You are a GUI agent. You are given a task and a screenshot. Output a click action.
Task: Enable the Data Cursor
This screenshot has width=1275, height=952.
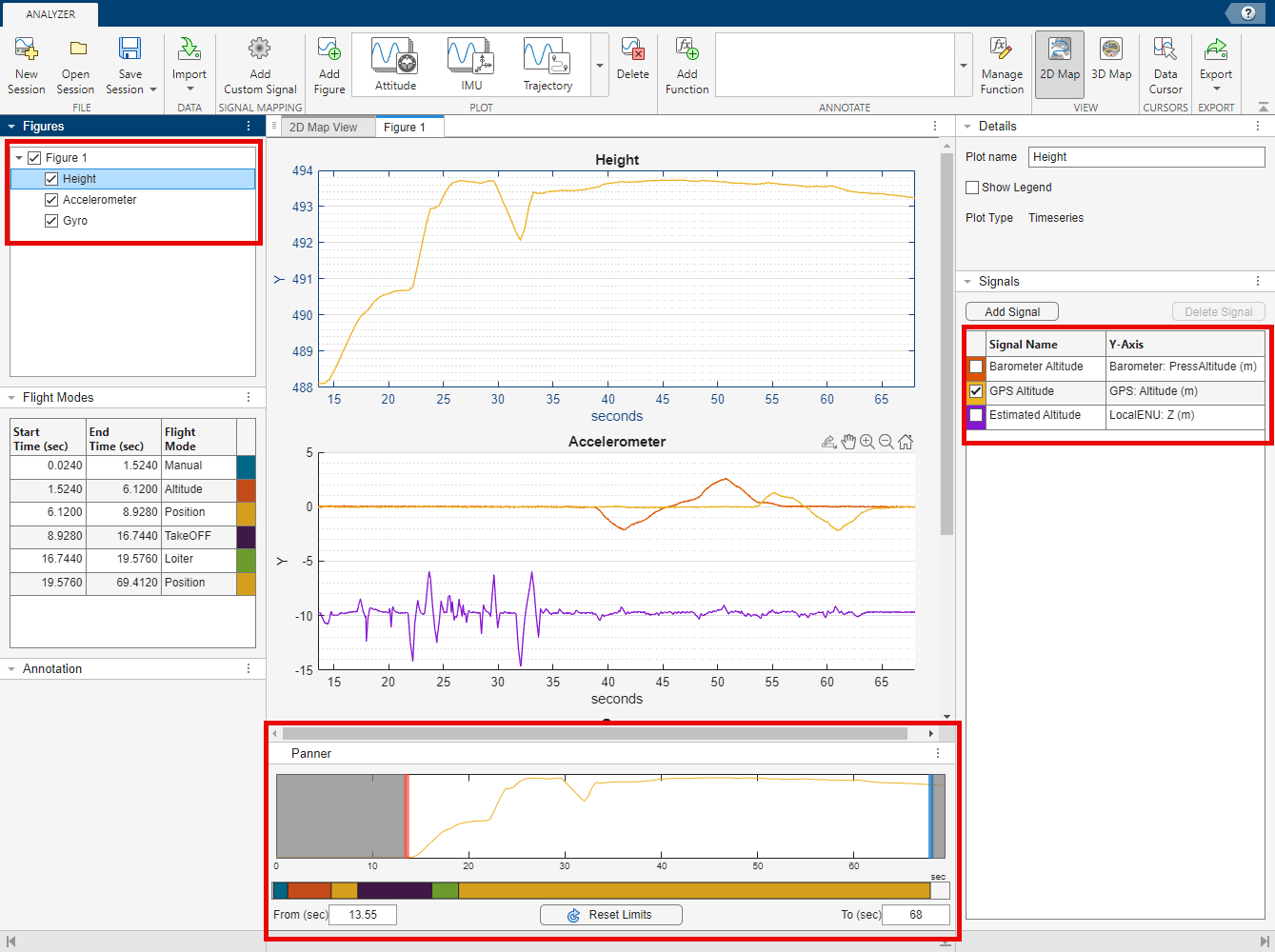click(x=1165, y=66)
